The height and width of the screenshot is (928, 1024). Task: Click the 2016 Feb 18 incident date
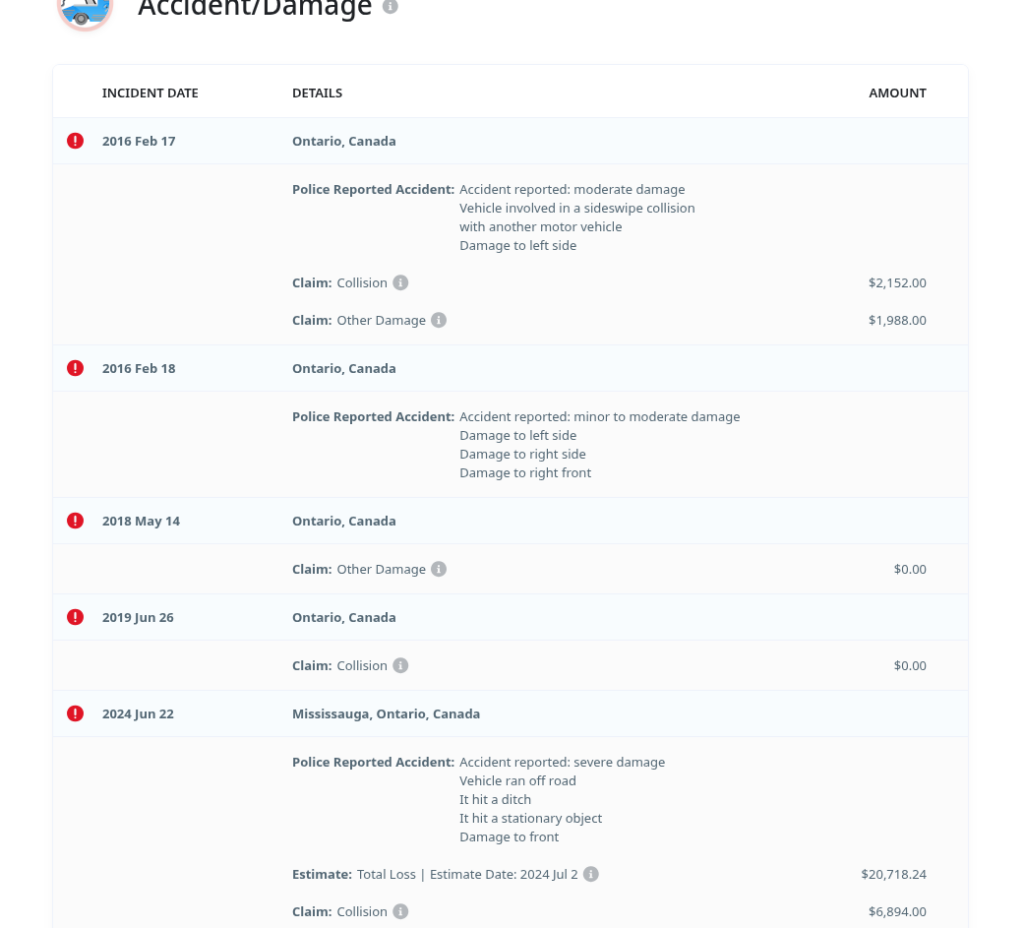tap(138, 368)
